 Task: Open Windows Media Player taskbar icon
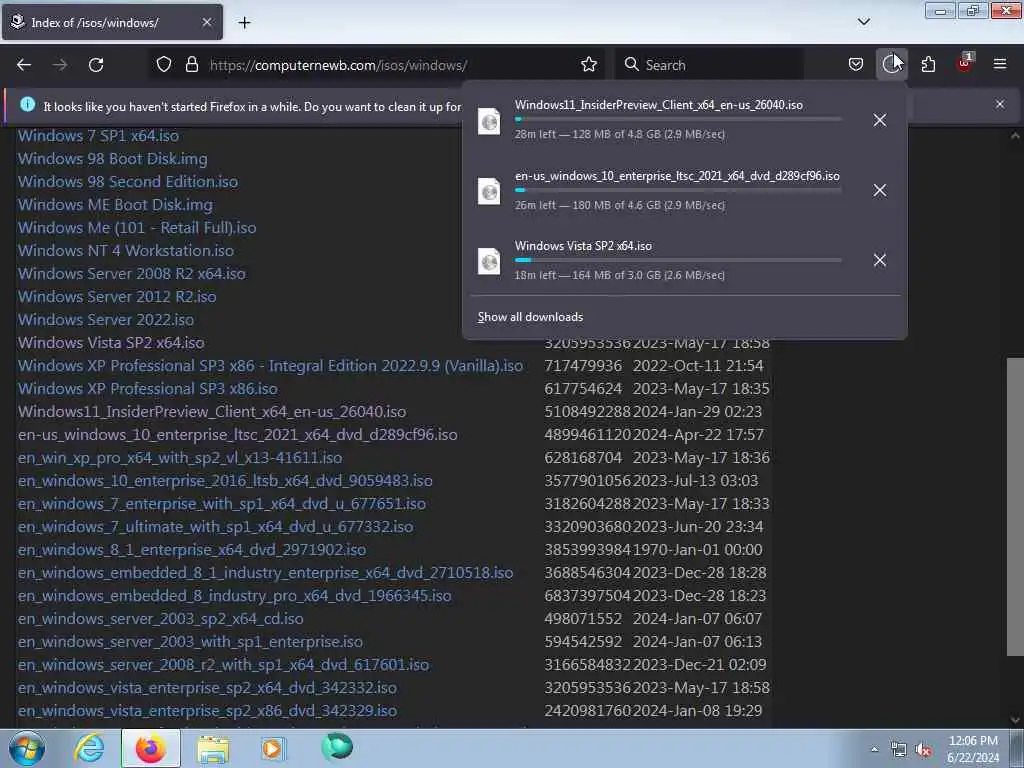[x=273, y=748]
